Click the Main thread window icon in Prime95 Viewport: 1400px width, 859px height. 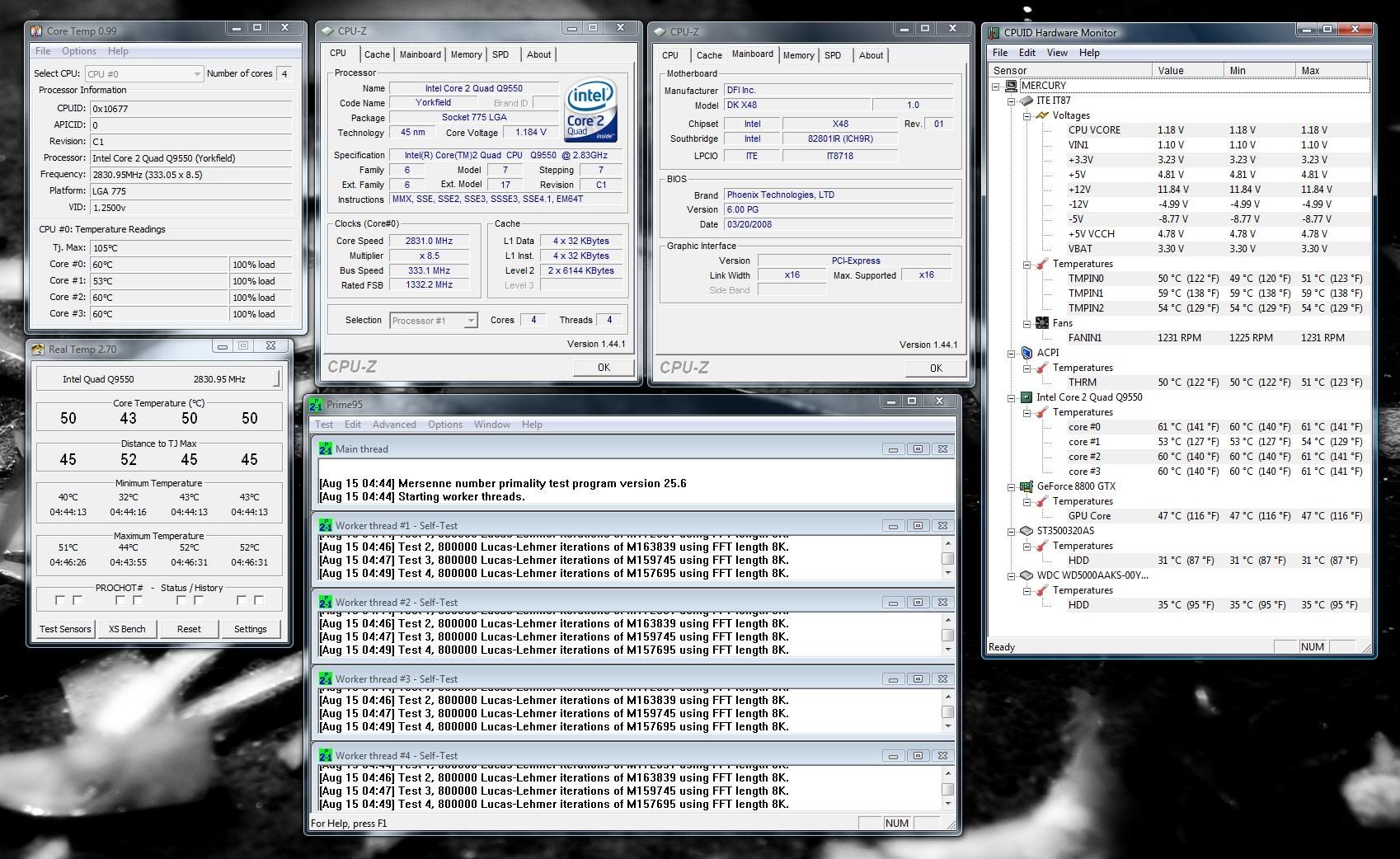tap(326, 449)
